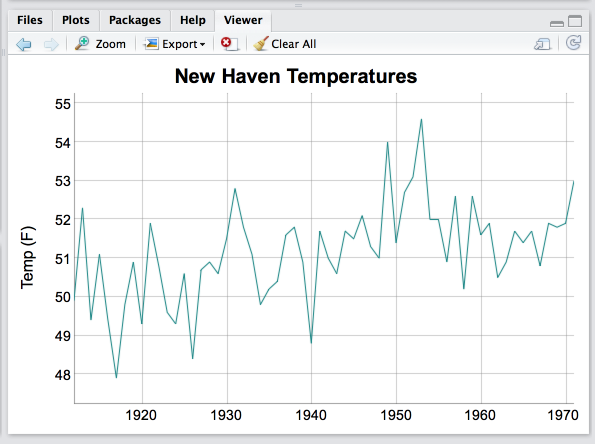The height and width of the screenshot is (444, 595).
Task: Go forward with the right arrow icon
Action: pos(51,44)
